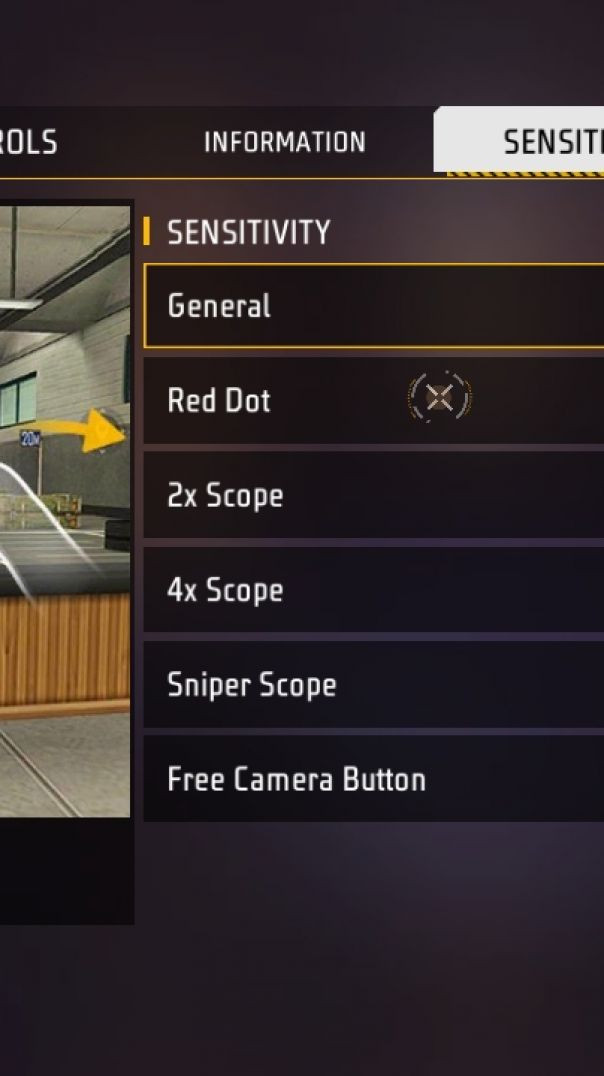Tap the wooden counter in preview image
The width and height of the screenshot is (604, 1076).
pyautogui.click(x=65, y=650)
